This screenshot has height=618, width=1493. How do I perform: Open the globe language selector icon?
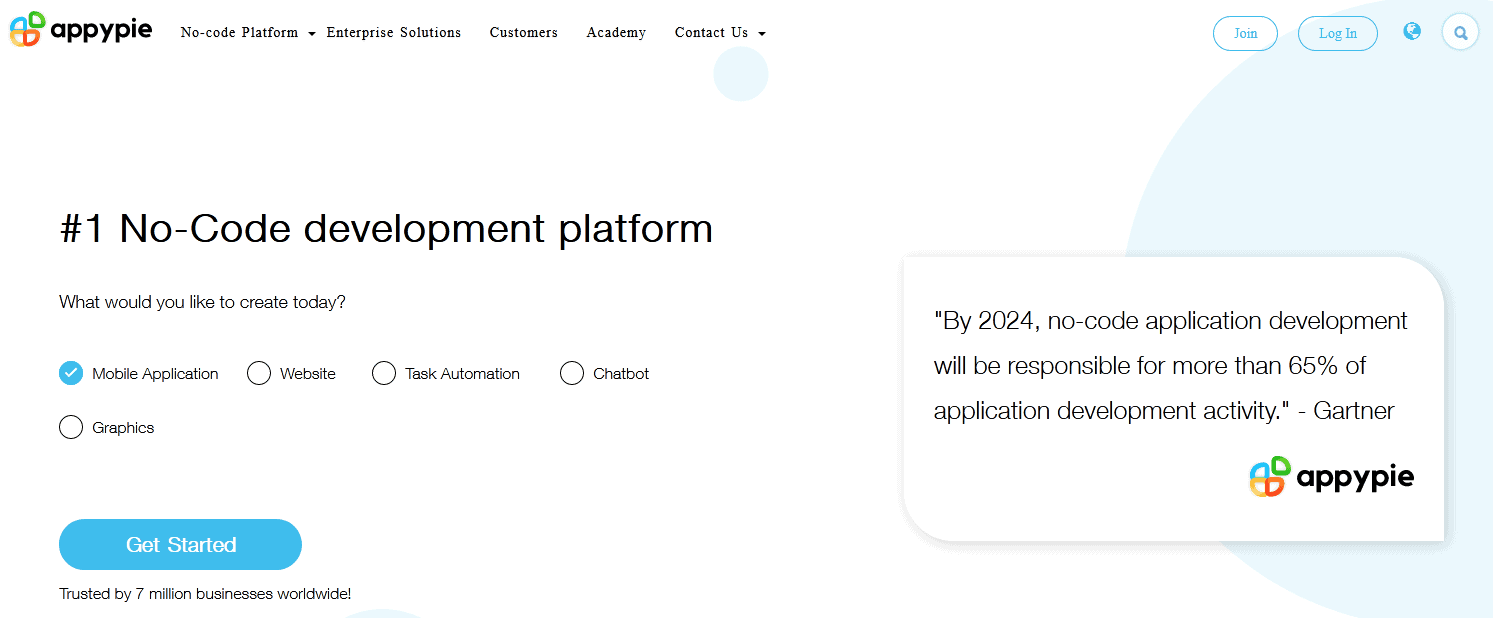pos(1412,32)
